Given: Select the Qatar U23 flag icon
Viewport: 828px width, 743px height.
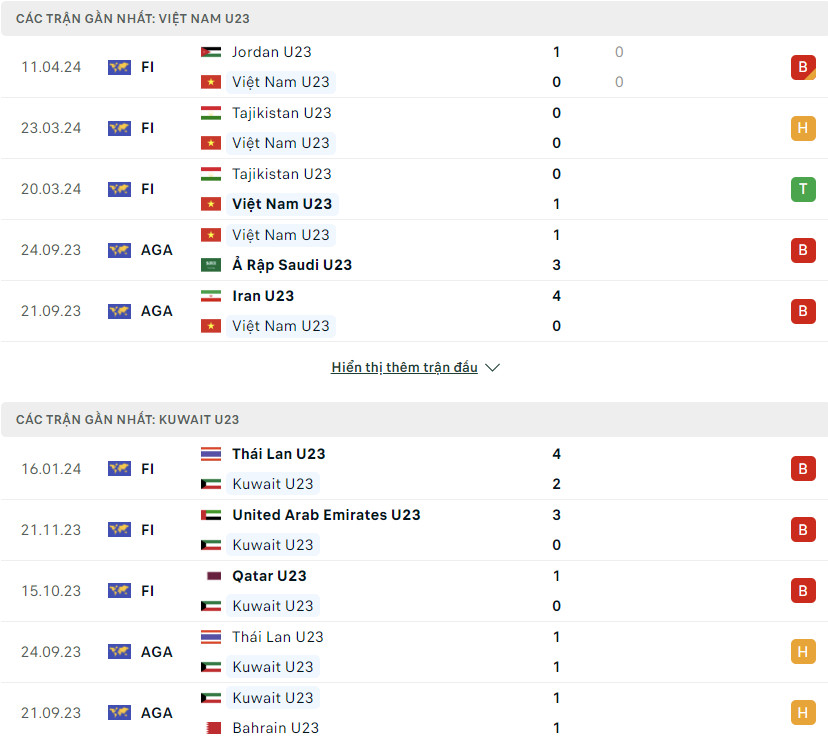Looking at the screenshot, I should click(x=213, y=576).
